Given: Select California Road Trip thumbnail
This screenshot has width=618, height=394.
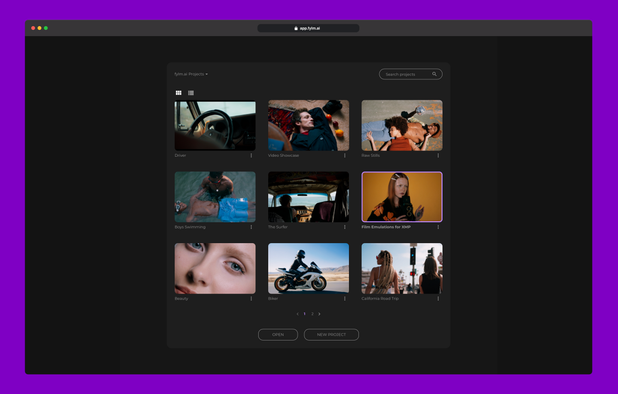Looking at the screenshot, I should [402, 268].
